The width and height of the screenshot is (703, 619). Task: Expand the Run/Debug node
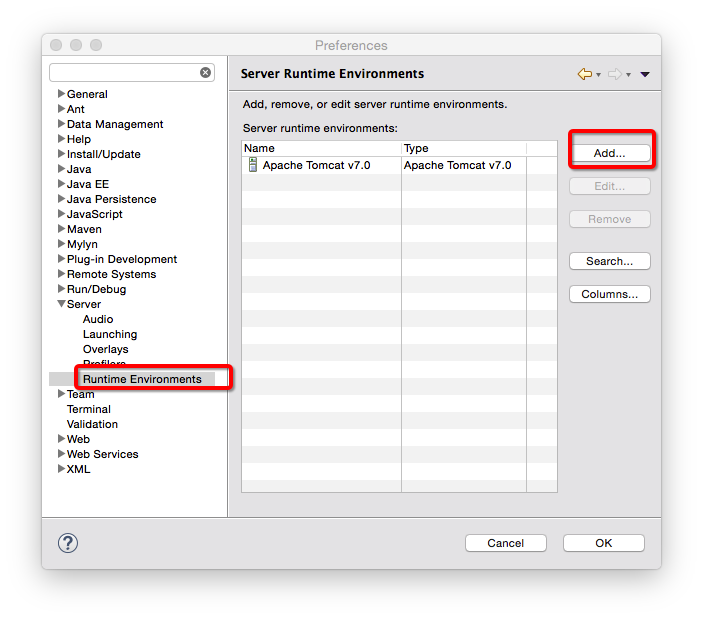[x=61, y=289]
